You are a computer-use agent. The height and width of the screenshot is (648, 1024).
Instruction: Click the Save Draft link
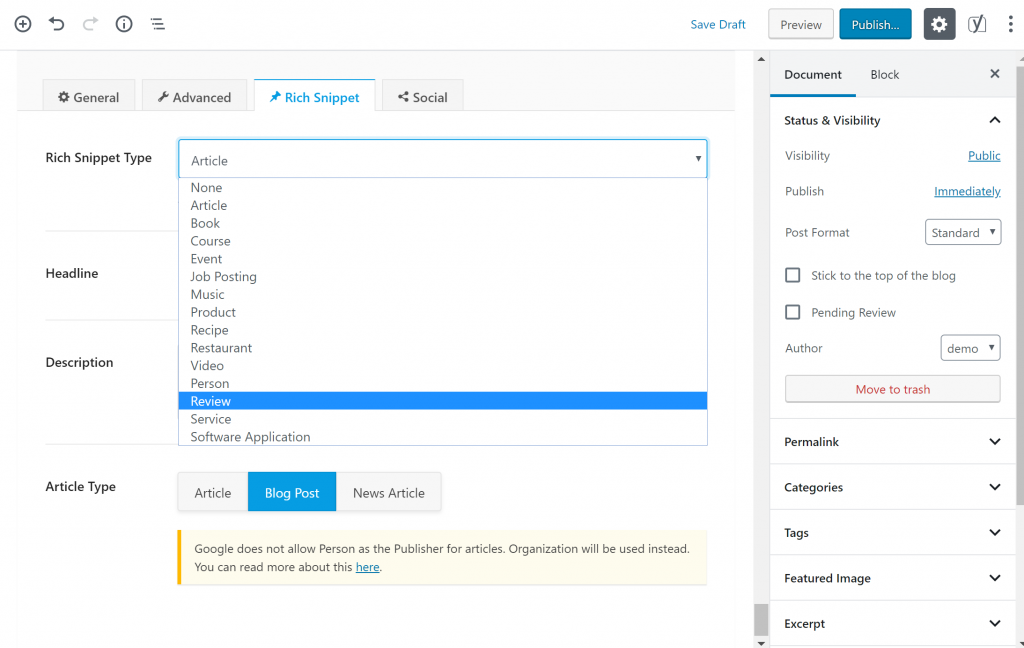tap(717, 25)
